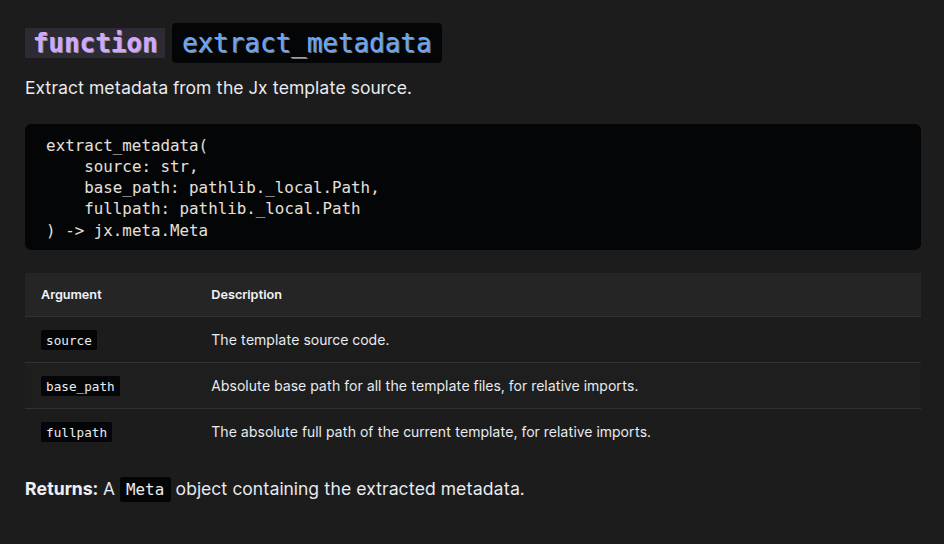This screenshot has width=944, height=544.
Task: Click the "base_path: pathlib._local.Path," code line
Action: click(x=232, y=187)
